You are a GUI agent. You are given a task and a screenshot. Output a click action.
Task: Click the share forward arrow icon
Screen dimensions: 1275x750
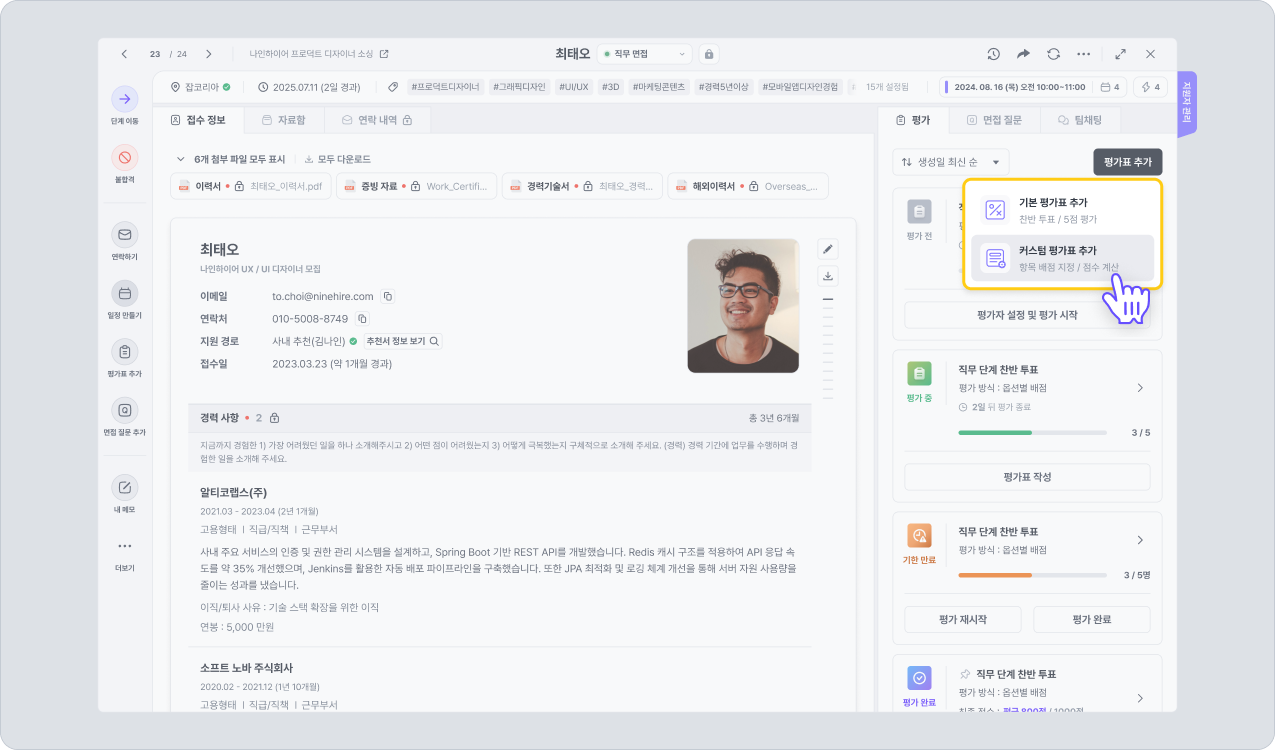tap(1023, 54)
